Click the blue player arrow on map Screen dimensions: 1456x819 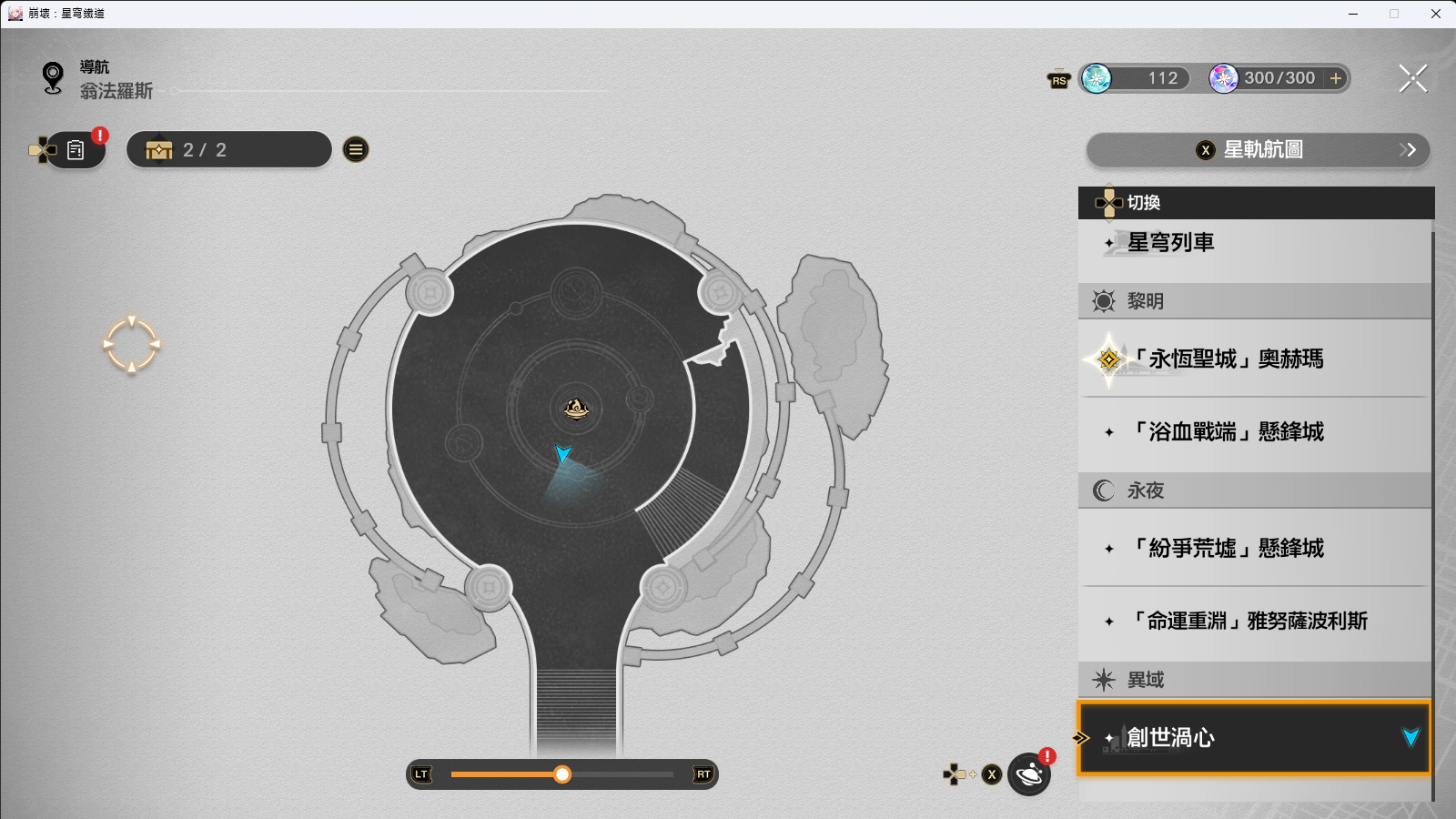(x=563, y=453)
